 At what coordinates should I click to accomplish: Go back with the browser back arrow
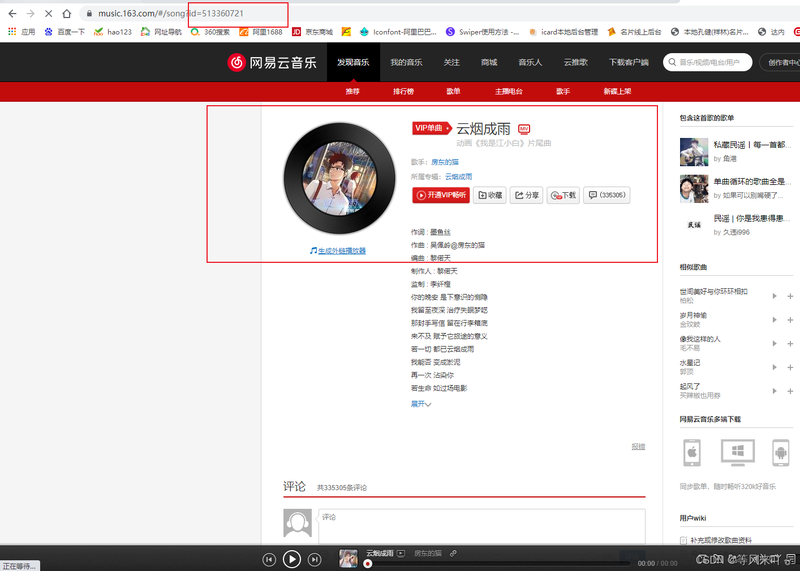pyautogui.click(x=12, y=14)
